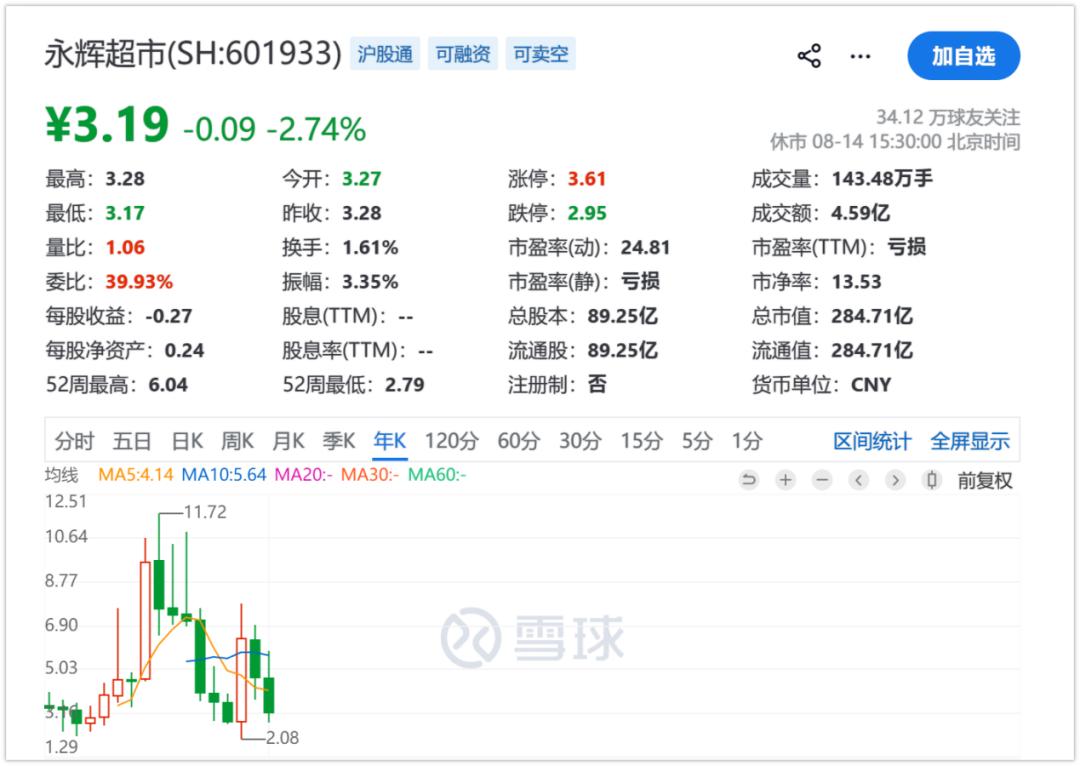Click the 11.72 high marker on chart
1080x766 pixels.
point(205,512)
